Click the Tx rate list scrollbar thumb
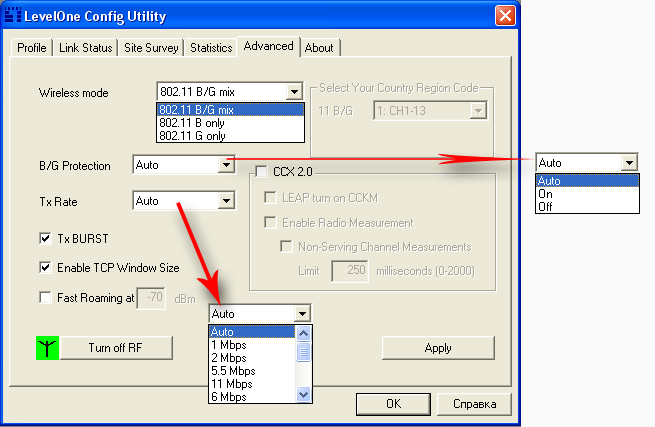655x427 pixels. click(x=303, y=352)
